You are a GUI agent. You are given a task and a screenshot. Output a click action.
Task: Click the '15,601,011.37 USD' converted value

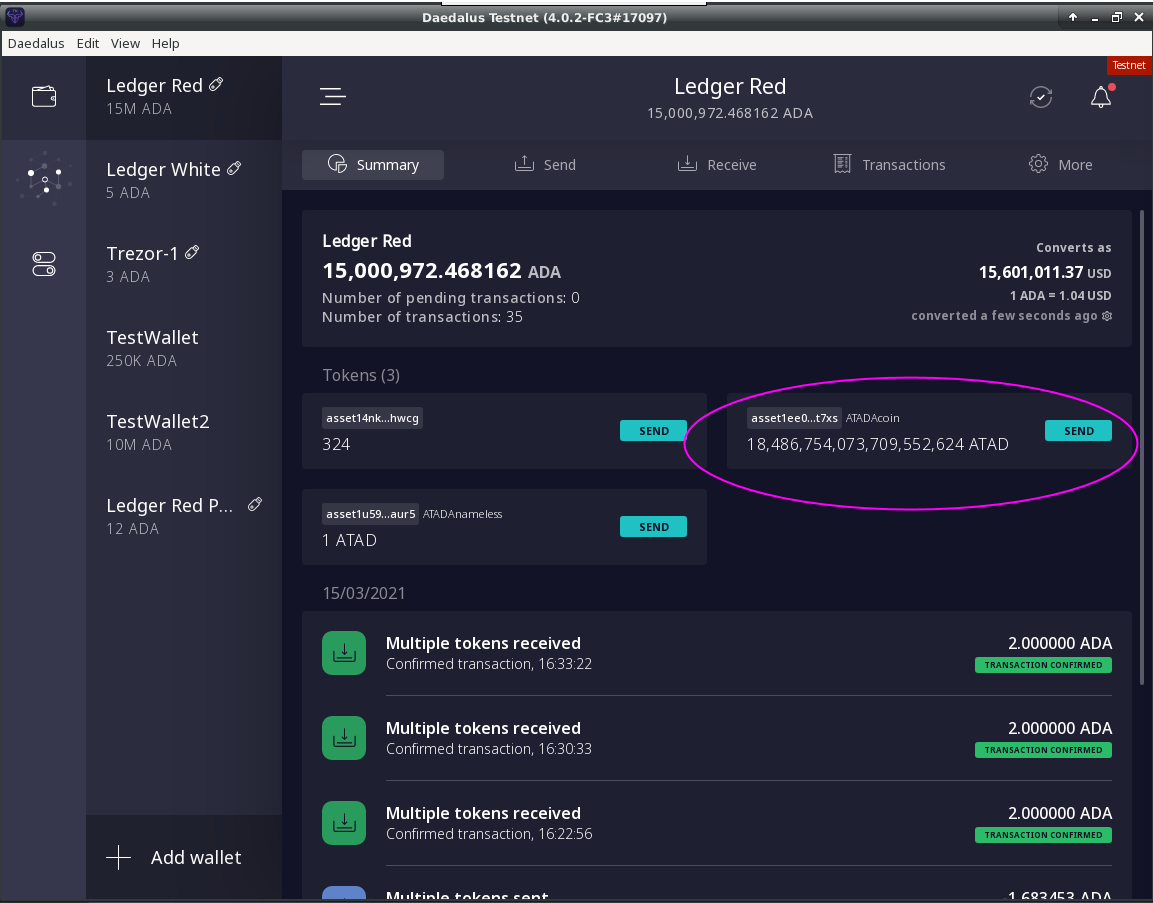[x=1044, y=272]
